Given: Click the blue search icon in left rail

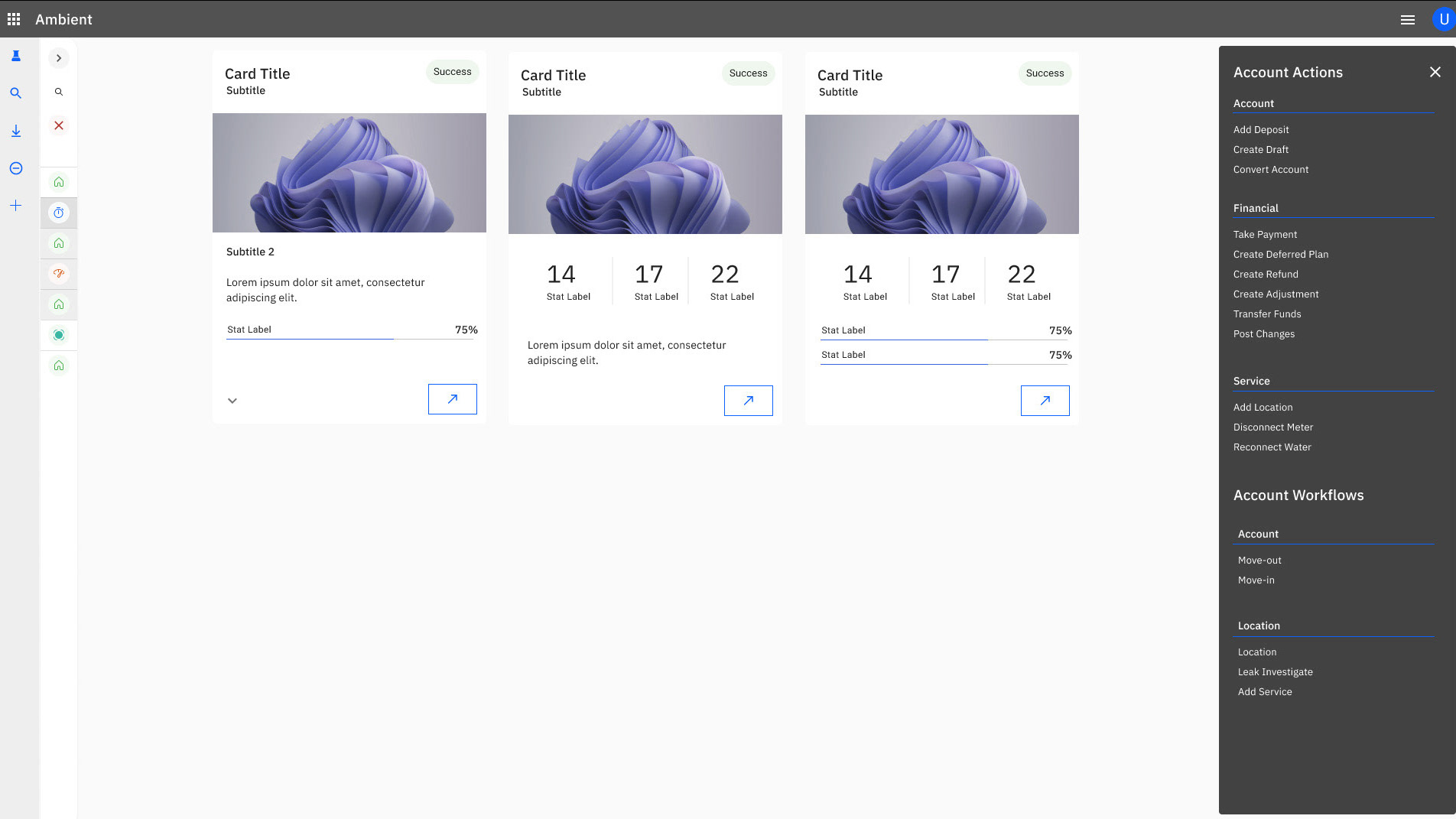Looking at the screenshot, I should point(15,93).
